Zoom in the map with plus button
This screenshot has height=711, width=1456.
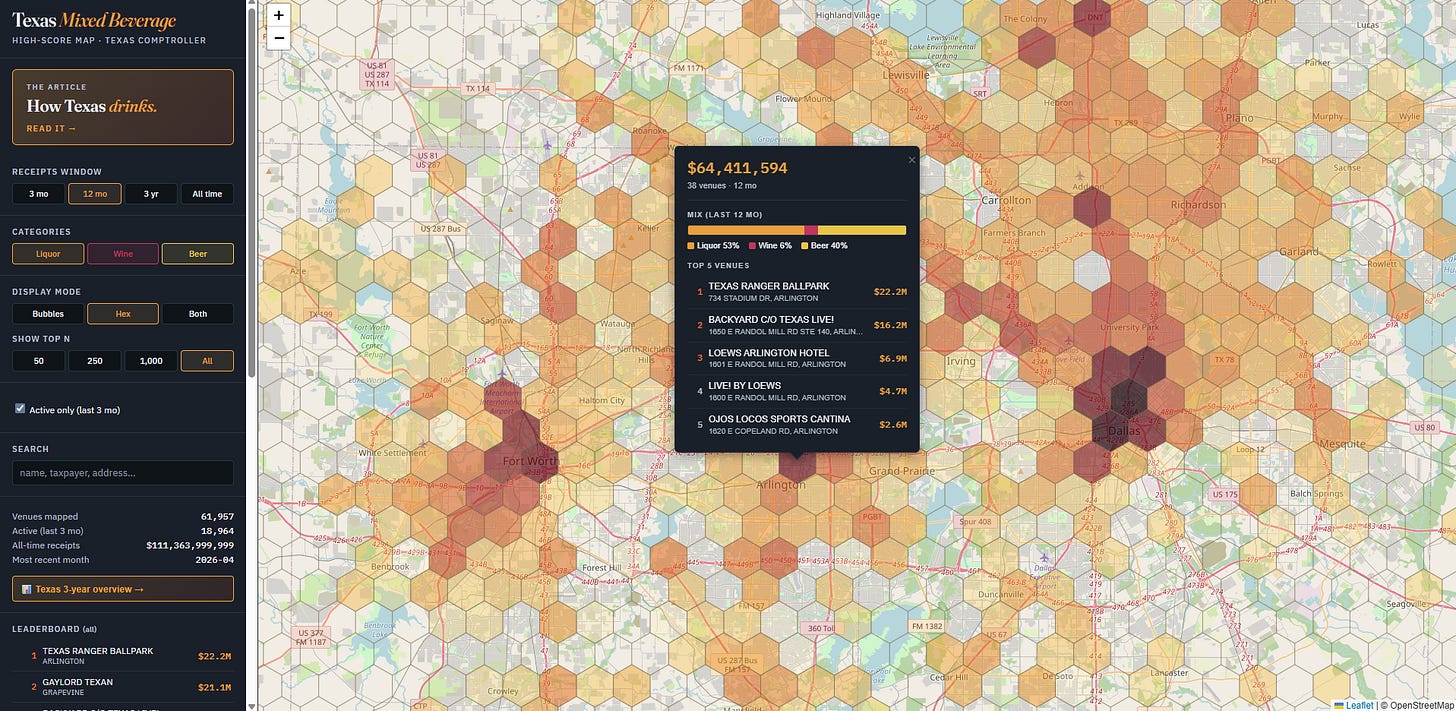click(279, 15)
